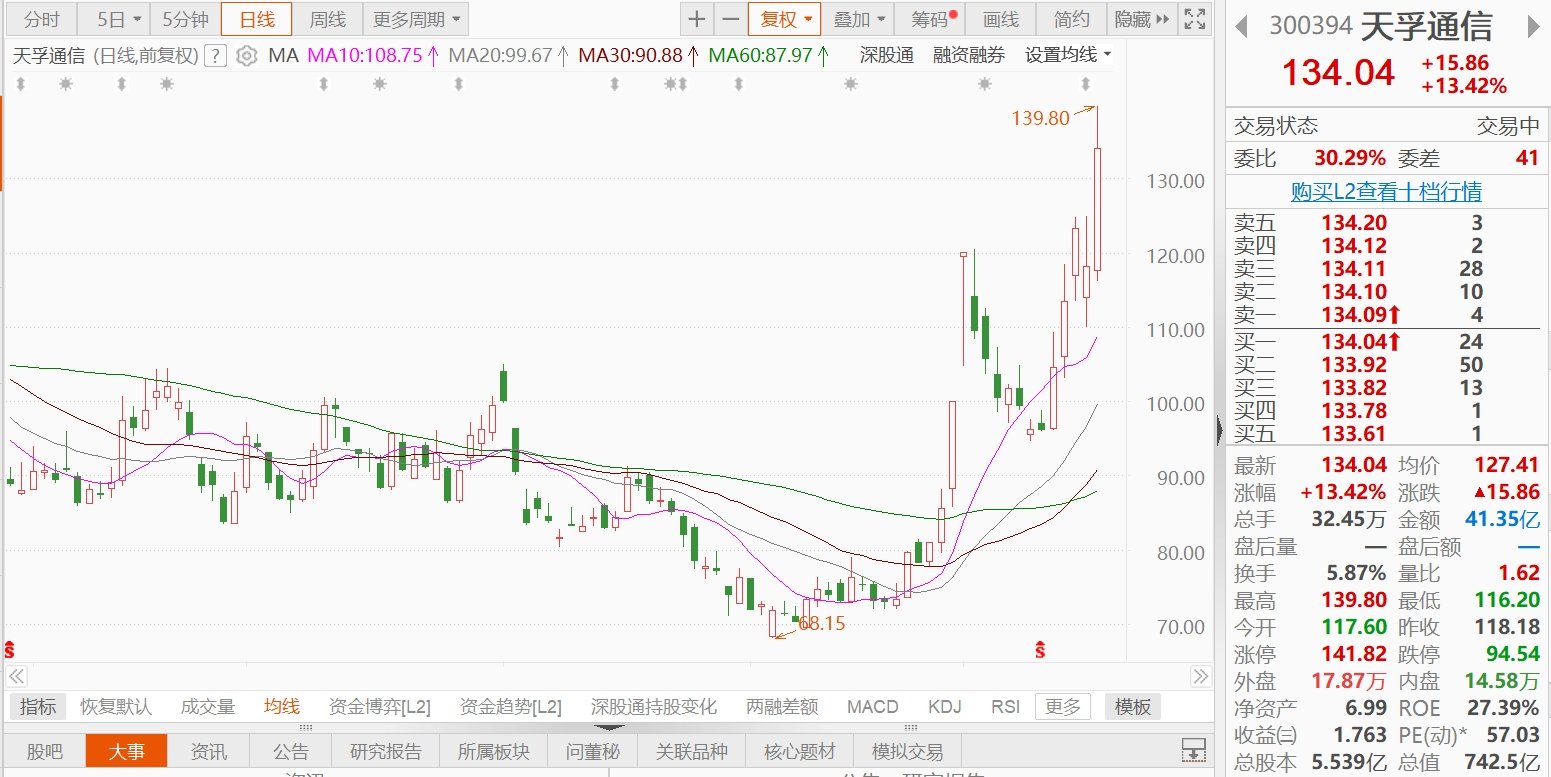Open the 指标 indicator button
The width and height of the screenshot is (1551, 777).
click(38, 707)
